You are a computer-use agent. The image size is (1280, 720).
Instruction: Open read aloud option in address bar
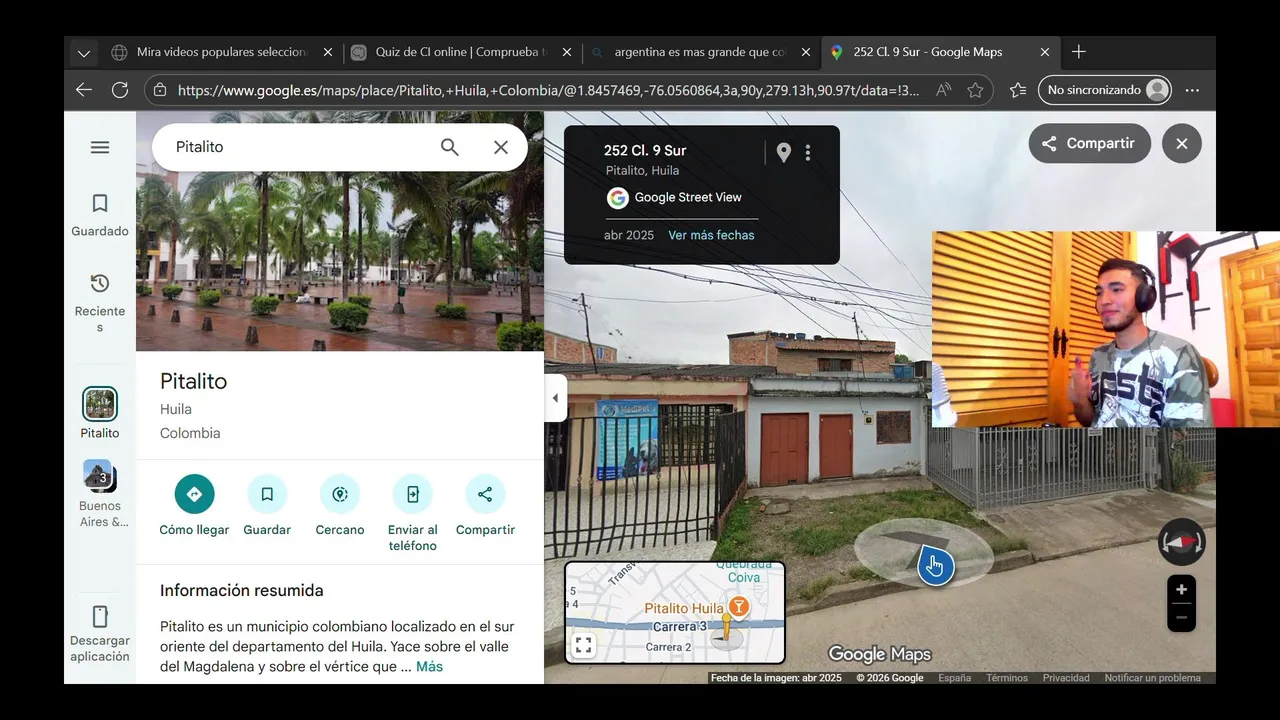943,90
